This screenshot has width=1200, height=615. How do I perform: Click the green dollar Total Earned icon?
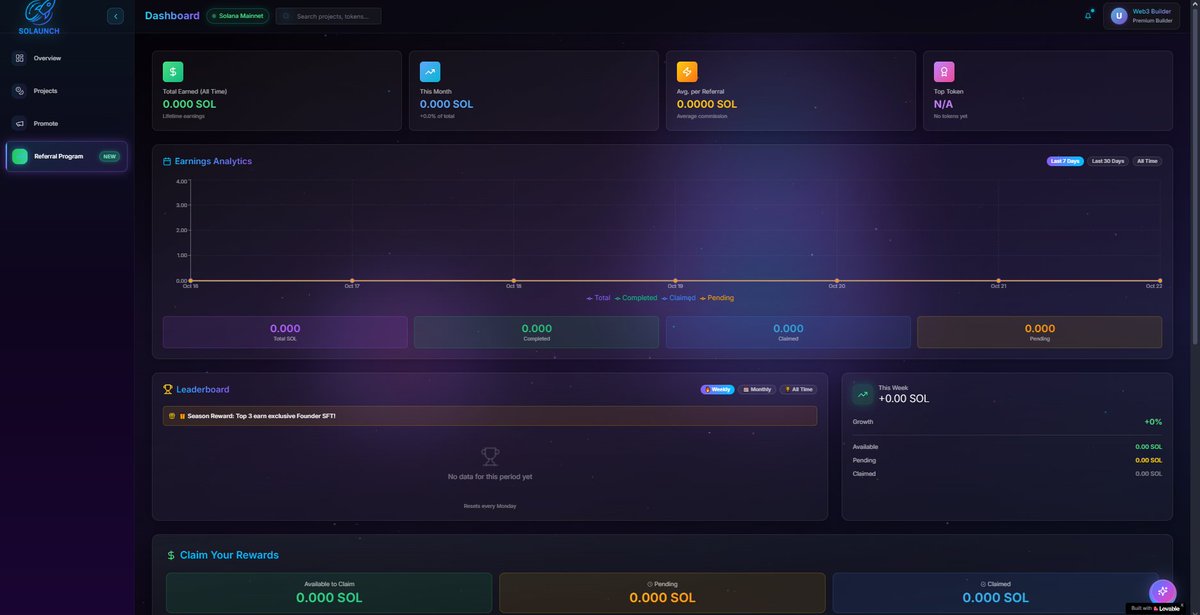(x=172, y=71)
